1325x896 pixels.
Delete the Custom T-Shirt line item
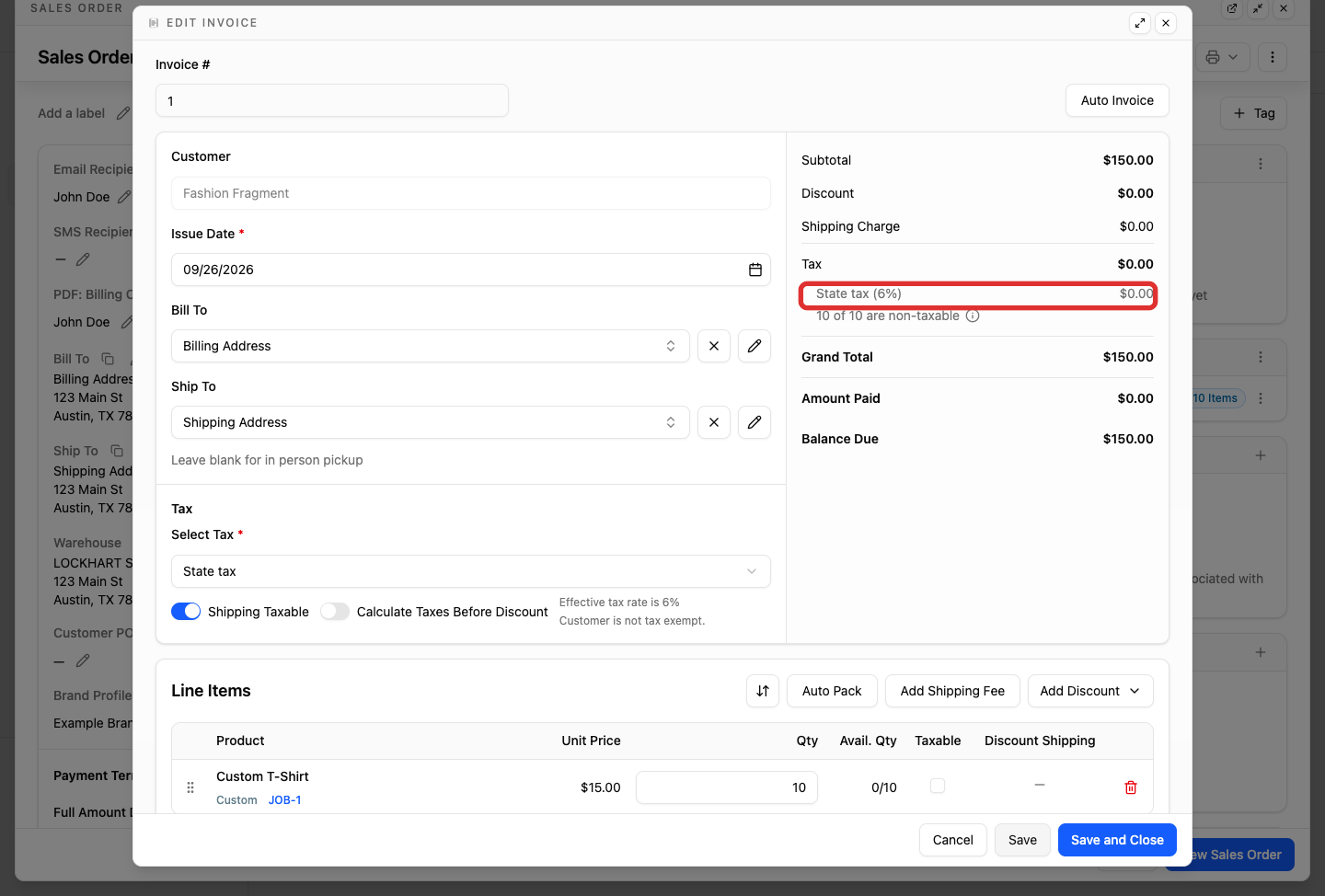pyautogui.click(x=1131, y=787)
